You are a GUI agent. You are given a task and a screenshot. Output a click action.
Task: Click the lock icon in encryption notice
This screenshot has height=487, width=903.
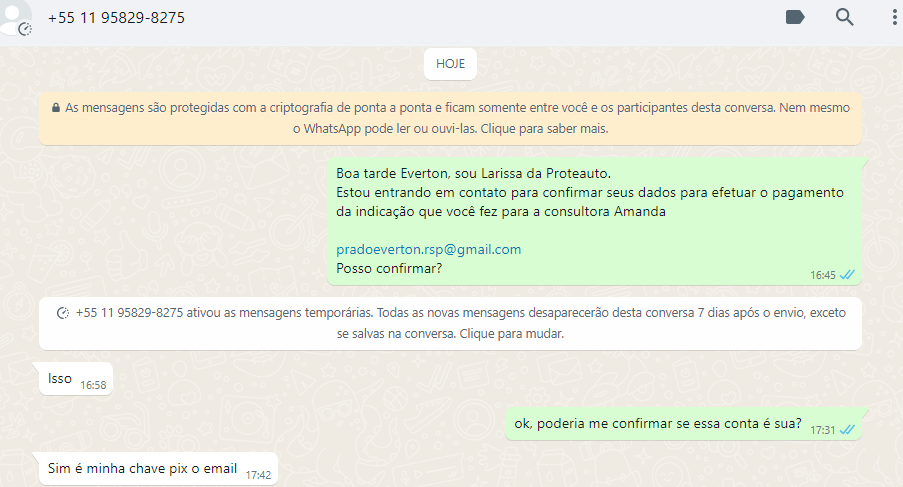pos(56,108)
